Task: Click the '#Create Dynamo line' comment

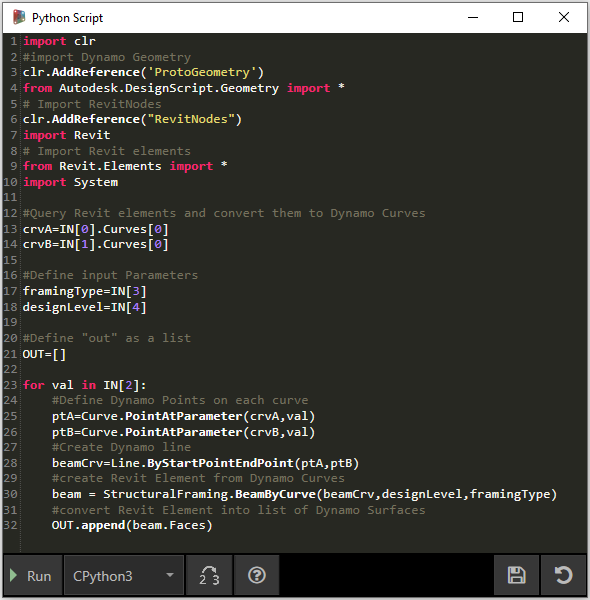Action: (x=121, y=447)
